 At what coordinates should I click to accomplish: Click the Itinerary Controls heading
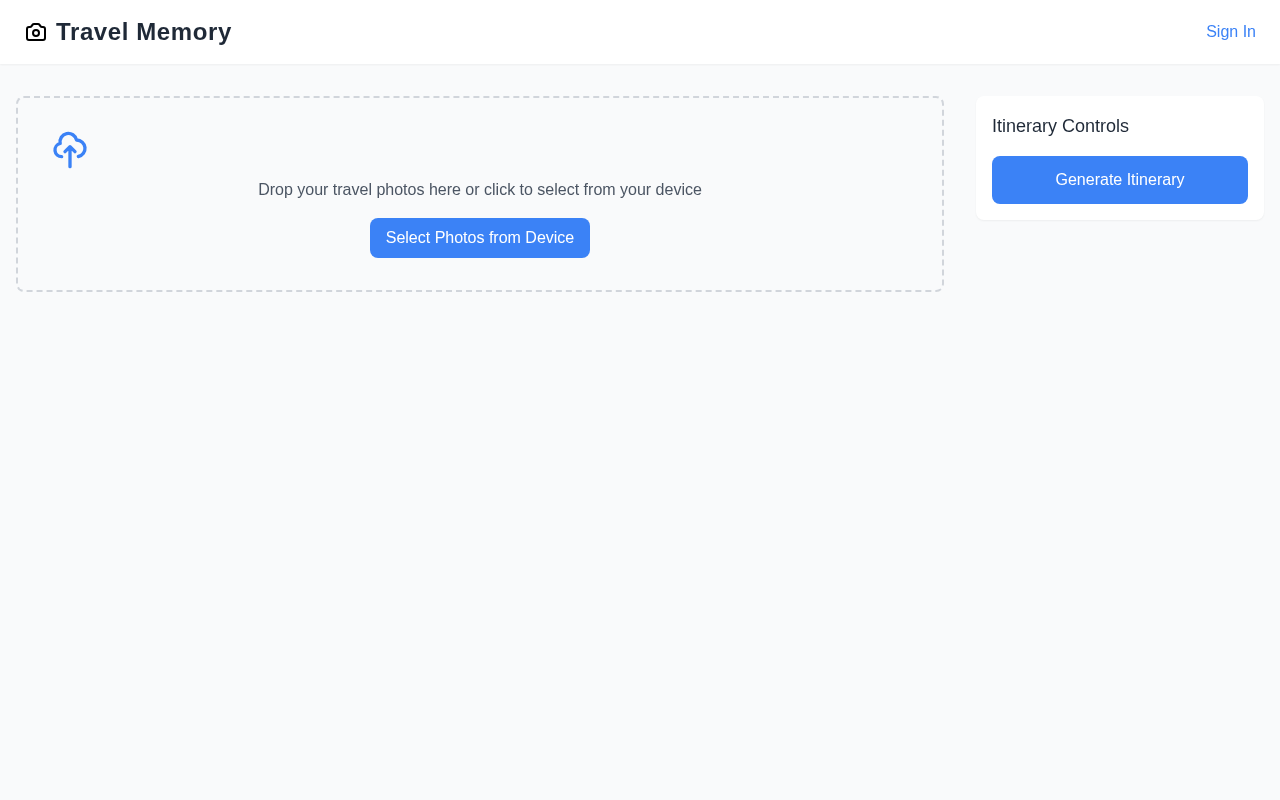tap(1060, 126)
